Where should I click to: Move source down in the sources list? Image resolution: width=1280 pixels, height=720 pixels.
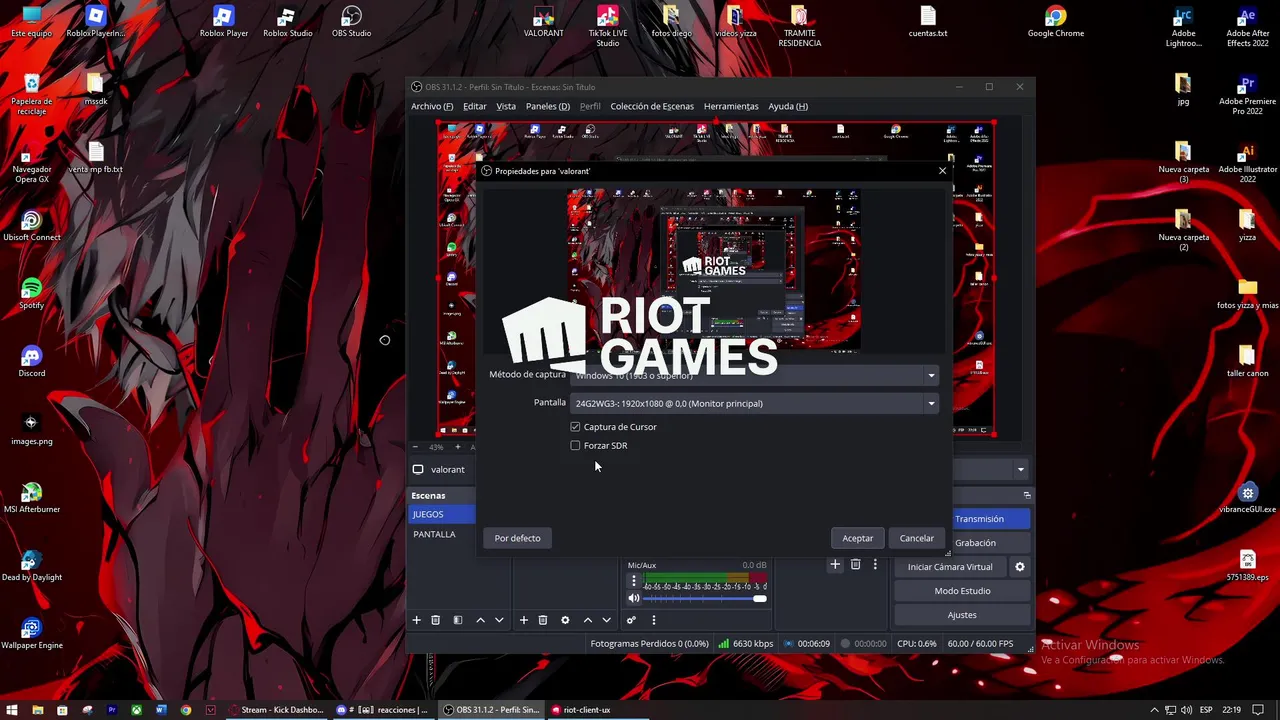point(606,620)
